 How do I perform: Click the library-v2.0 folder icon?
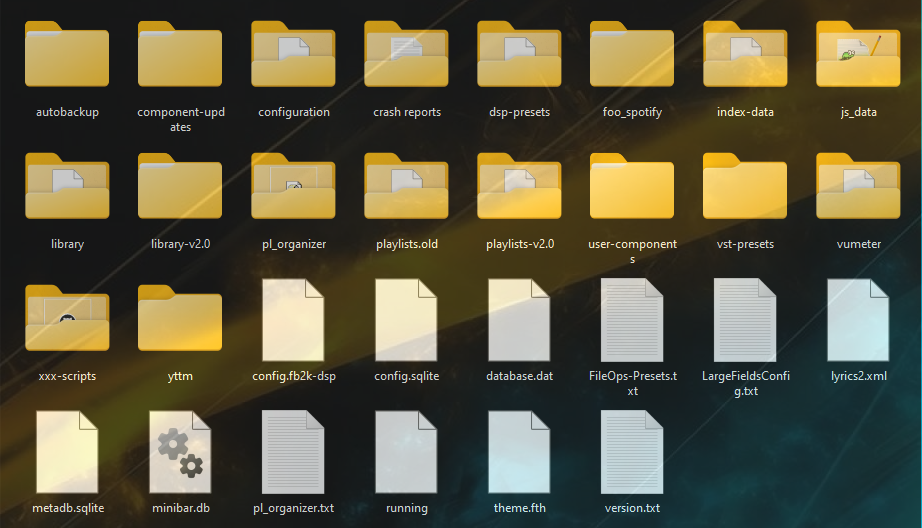click(x=180, y=186)
